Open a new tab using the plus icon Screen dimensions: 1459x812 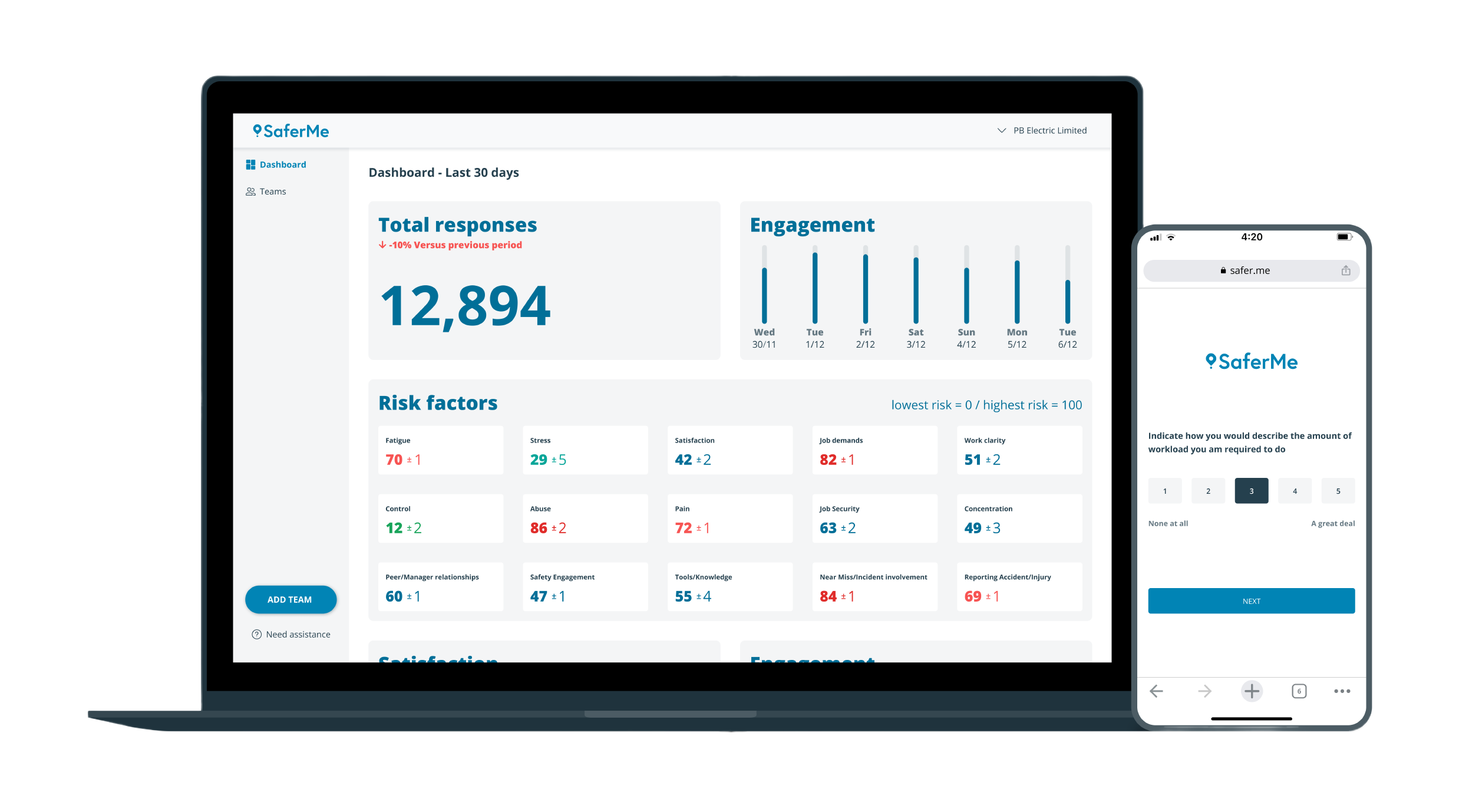[x=1252, y=691]
